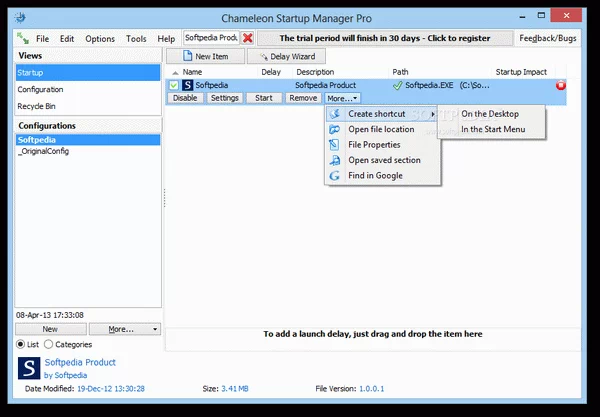Open the Edit menu
This screenshot has width=600, height=417.
point(67,39)
